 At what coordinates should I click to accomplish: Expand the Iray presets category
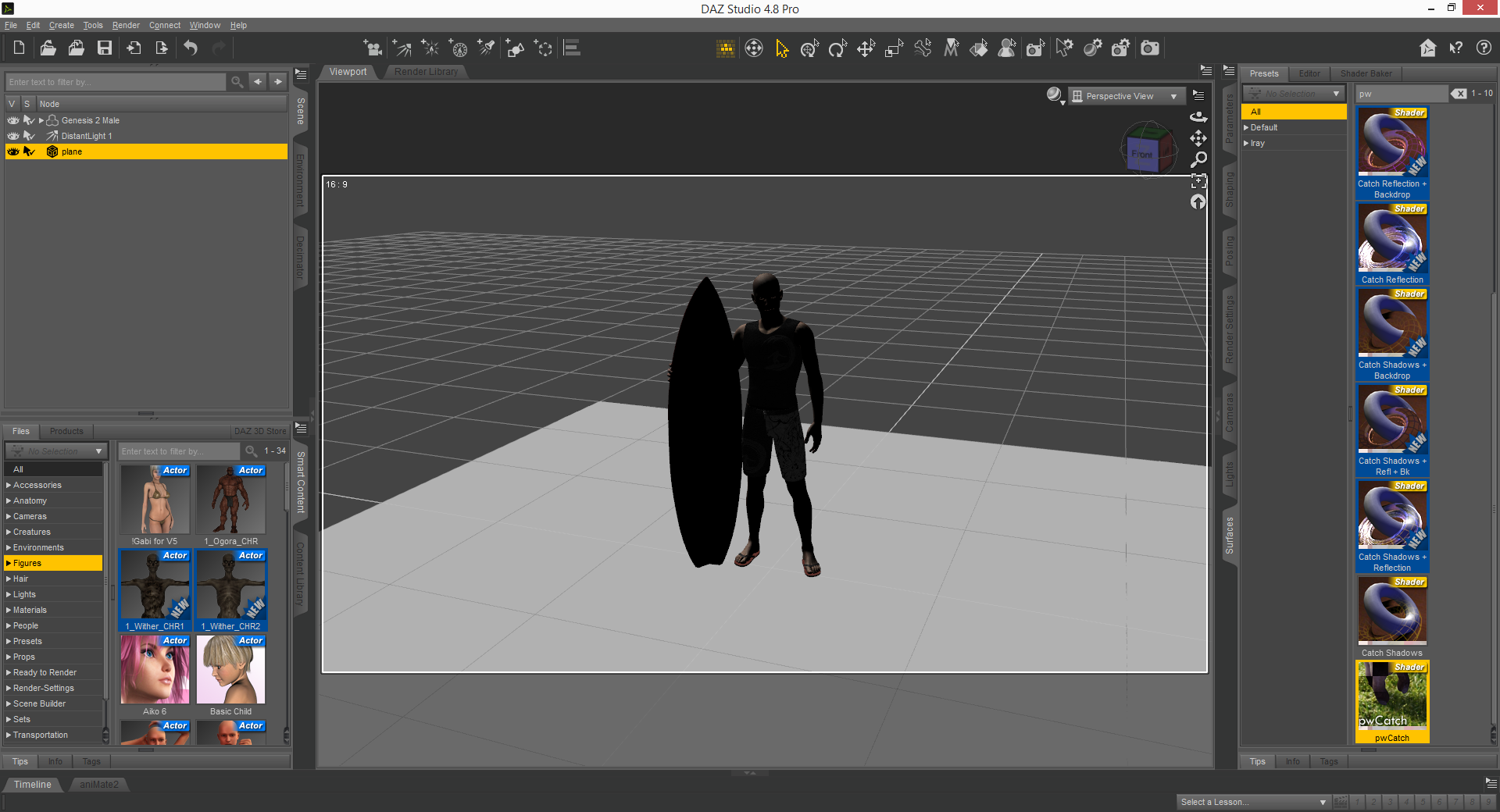pos(1246,143)
